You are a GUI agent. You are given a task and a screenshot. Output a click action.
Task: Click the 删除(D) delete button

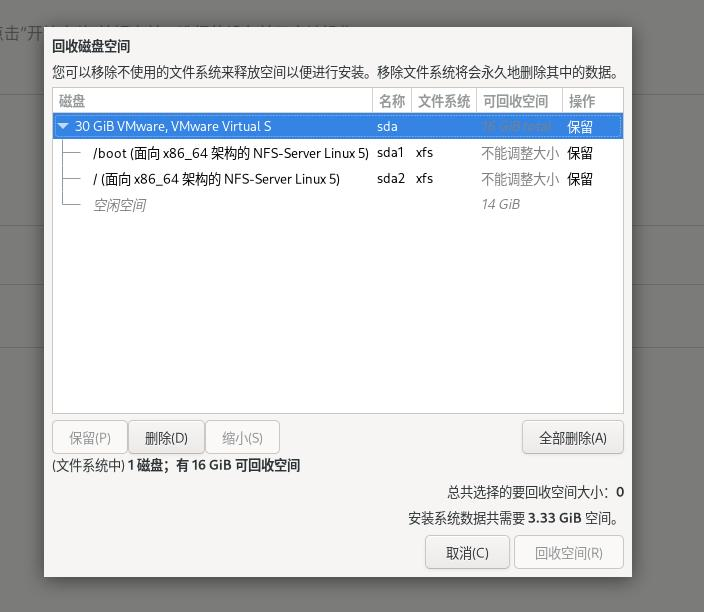tap(166, 437)
